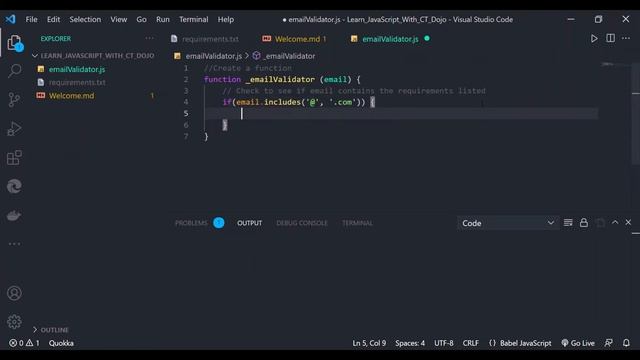Screen dimensions: 640x360
Task: Open the Manage settings gear
Action: point(14,322)
